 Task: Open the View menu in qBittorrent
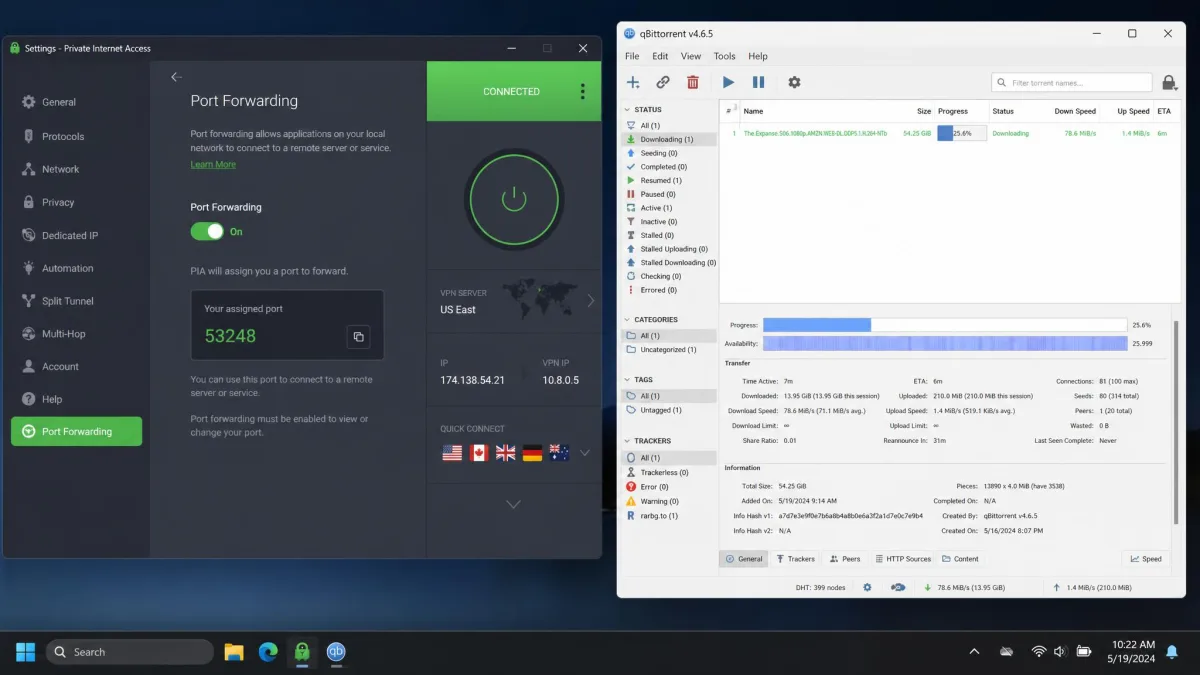pos(691,56)
